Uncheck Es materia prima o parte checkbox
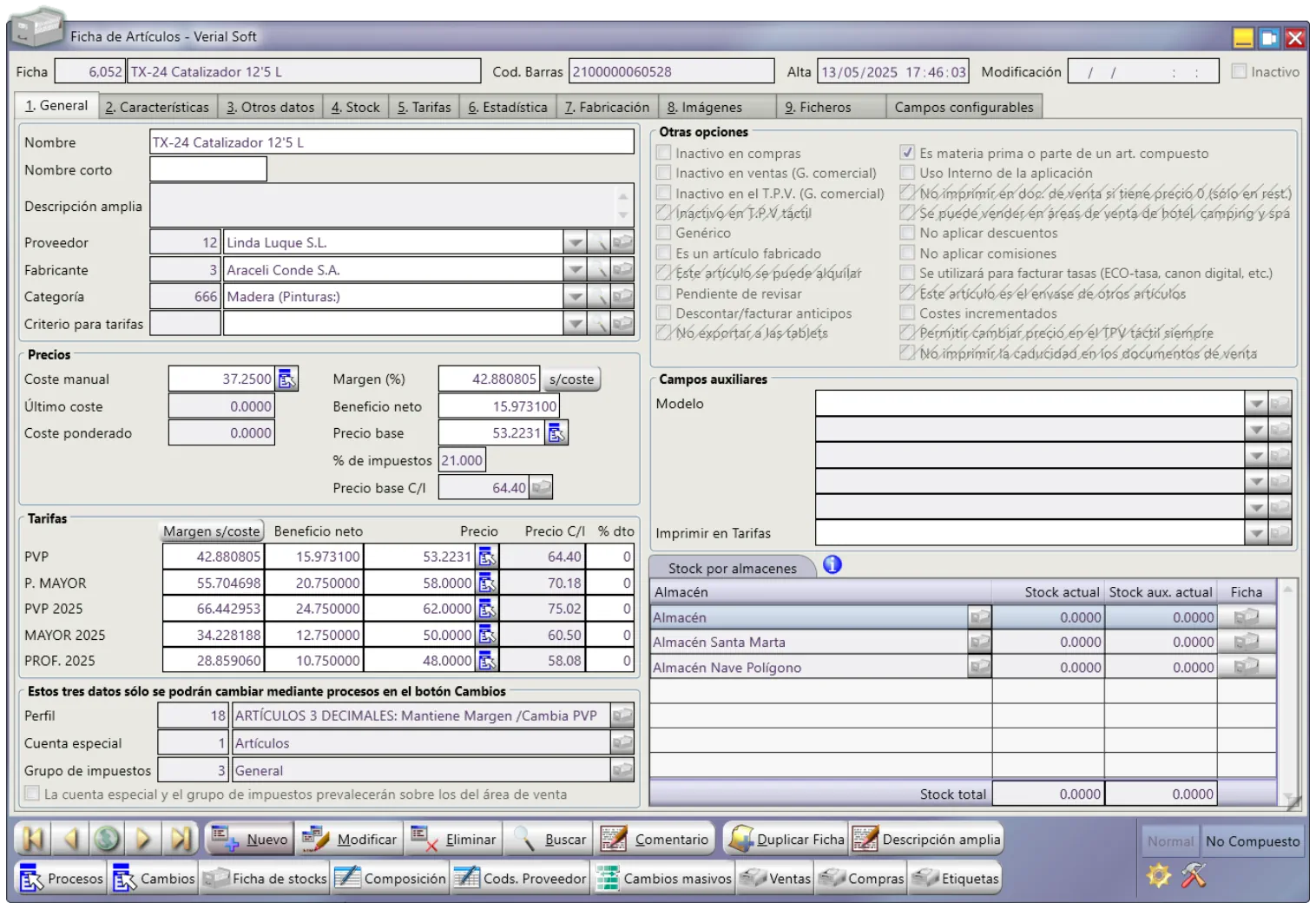 907,153
